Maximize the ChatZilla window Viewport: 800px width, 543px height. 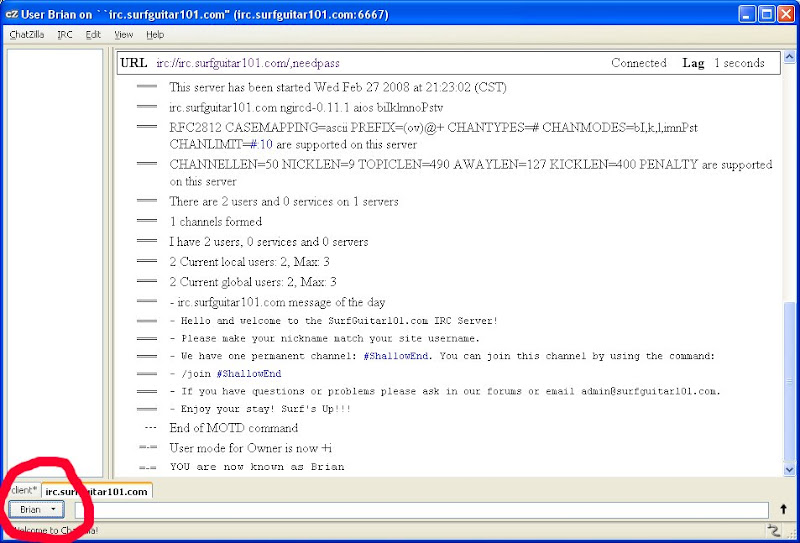763,13
